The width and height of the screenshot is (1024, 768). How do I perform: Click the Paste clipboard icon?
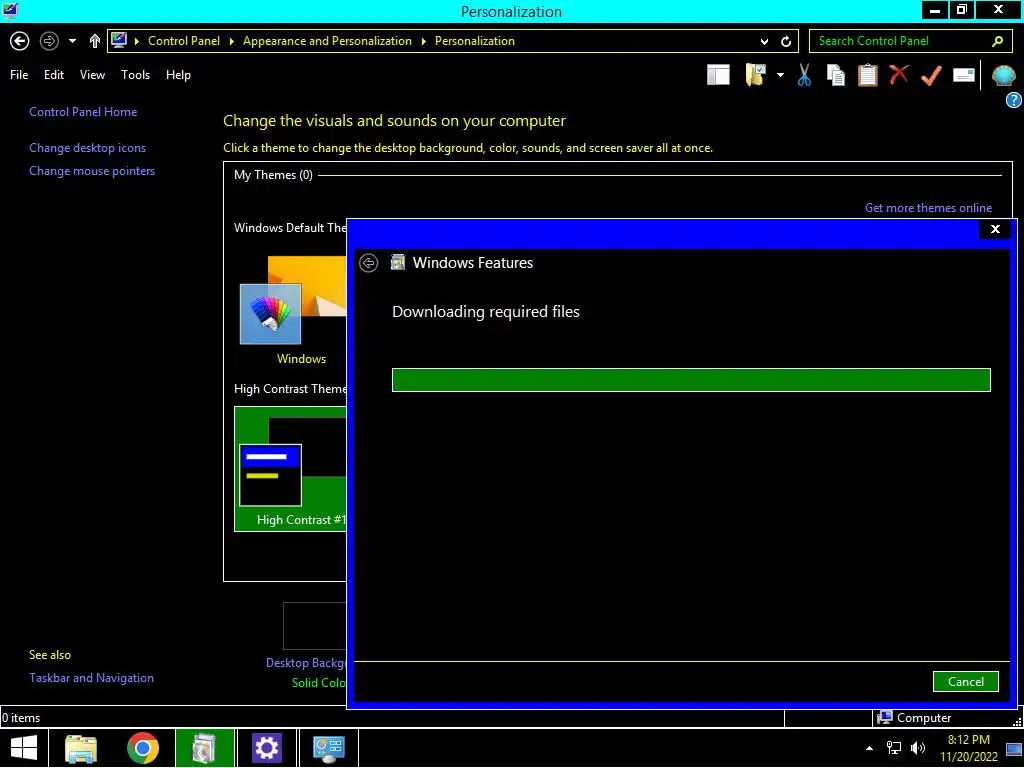click(x=867, y=75)
